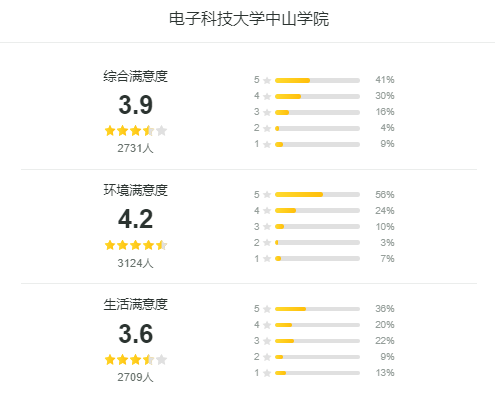Click the 2-star icon in 生活满意度 breakdown
Viewport: 495px width, 396px height.
tap(267, 357)
